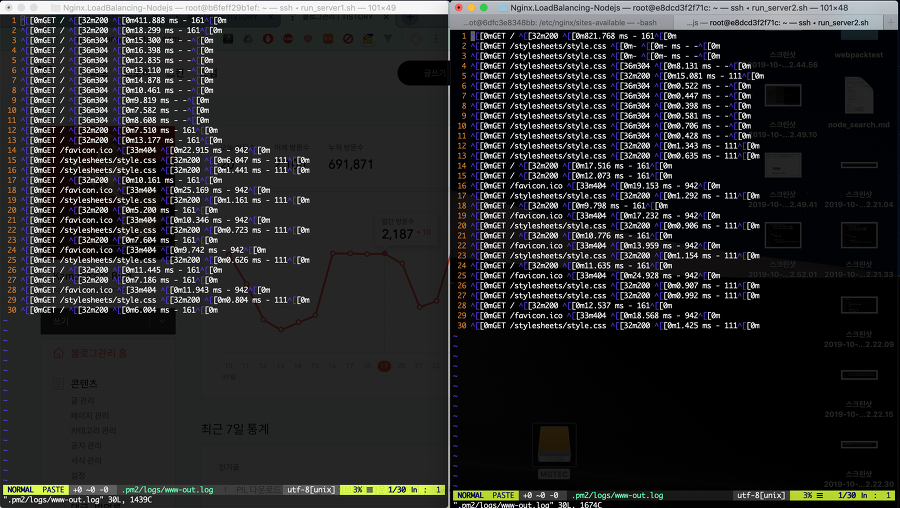Click the favicon.ico line with 19.153 ms
The width and height of the screenshot is (900, 508).
595,185
